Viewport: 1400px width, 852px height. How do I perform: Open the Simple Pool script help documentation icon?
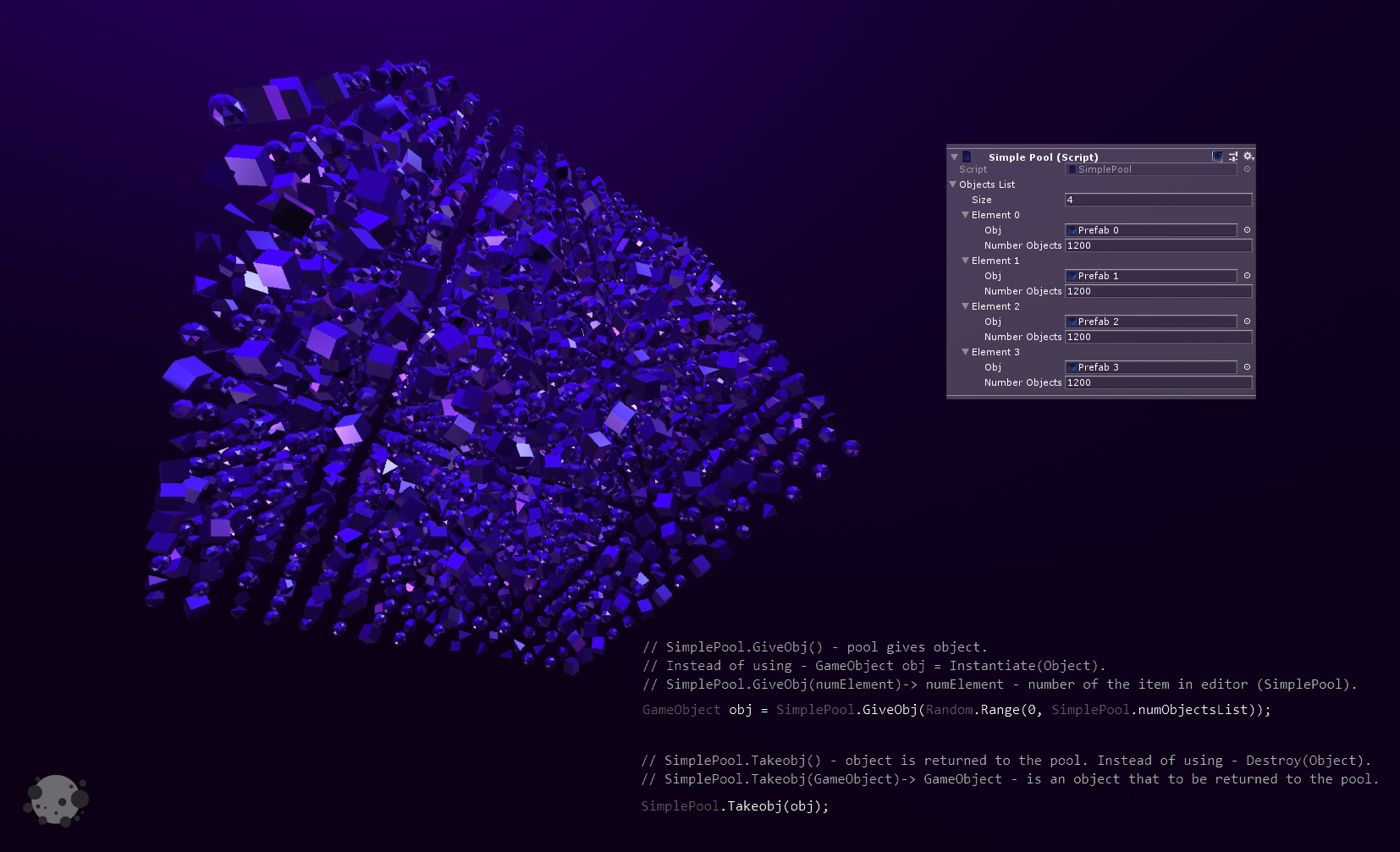click(x=1216, y=157)
